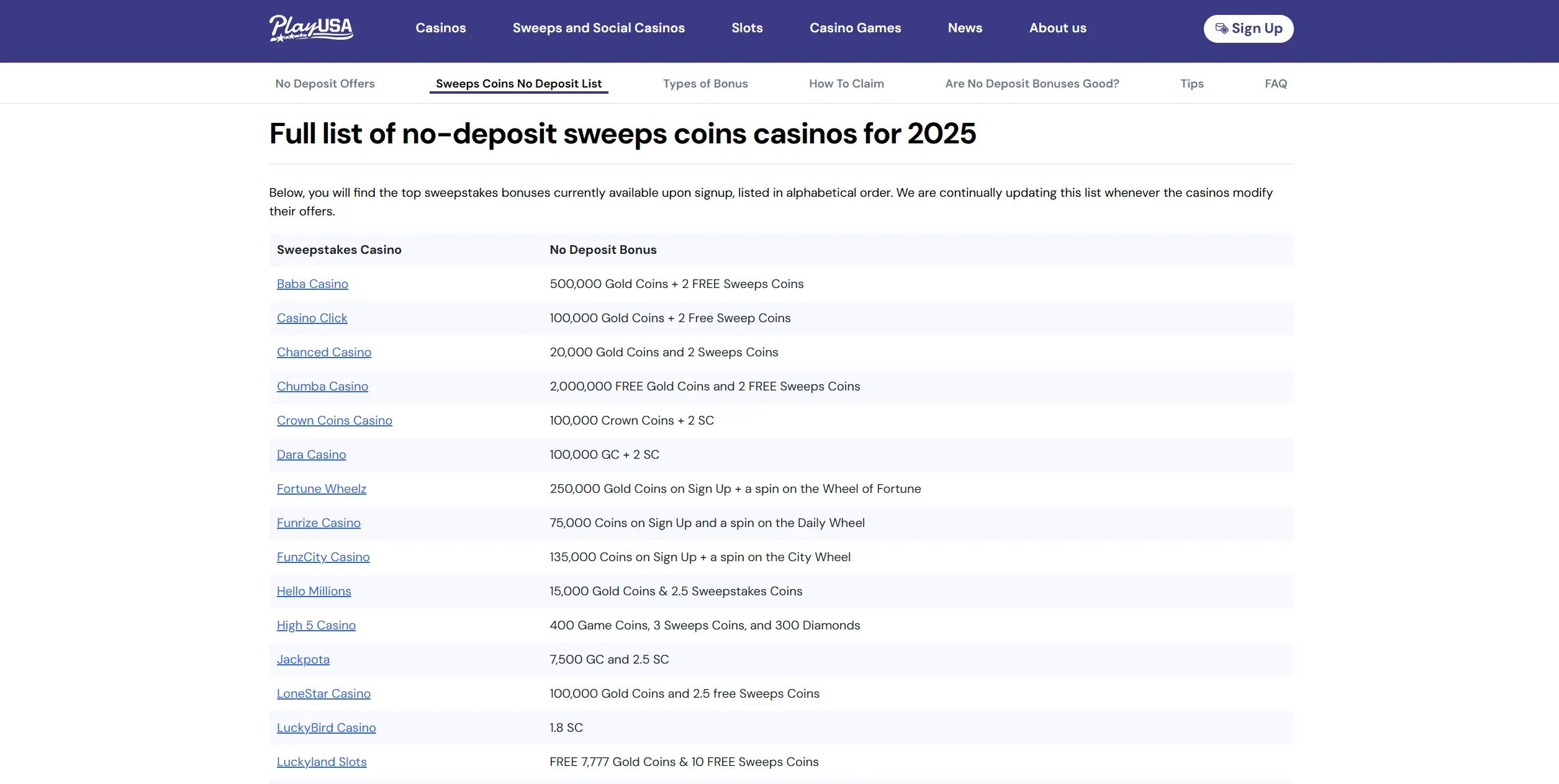Screen dimensions: 1559x784
Task: Open the Crown Coins Casino link
Action: click(334, 420)
